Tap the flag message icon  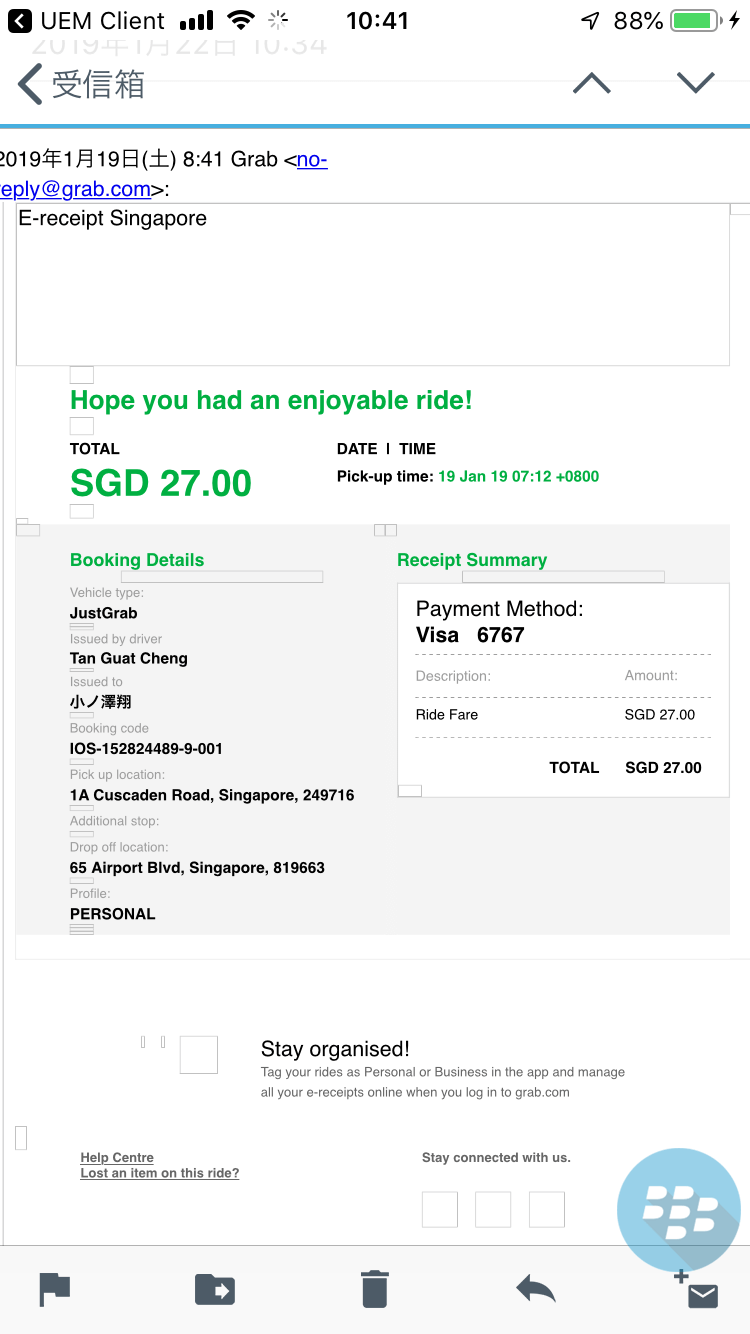tap(55, 1289)
